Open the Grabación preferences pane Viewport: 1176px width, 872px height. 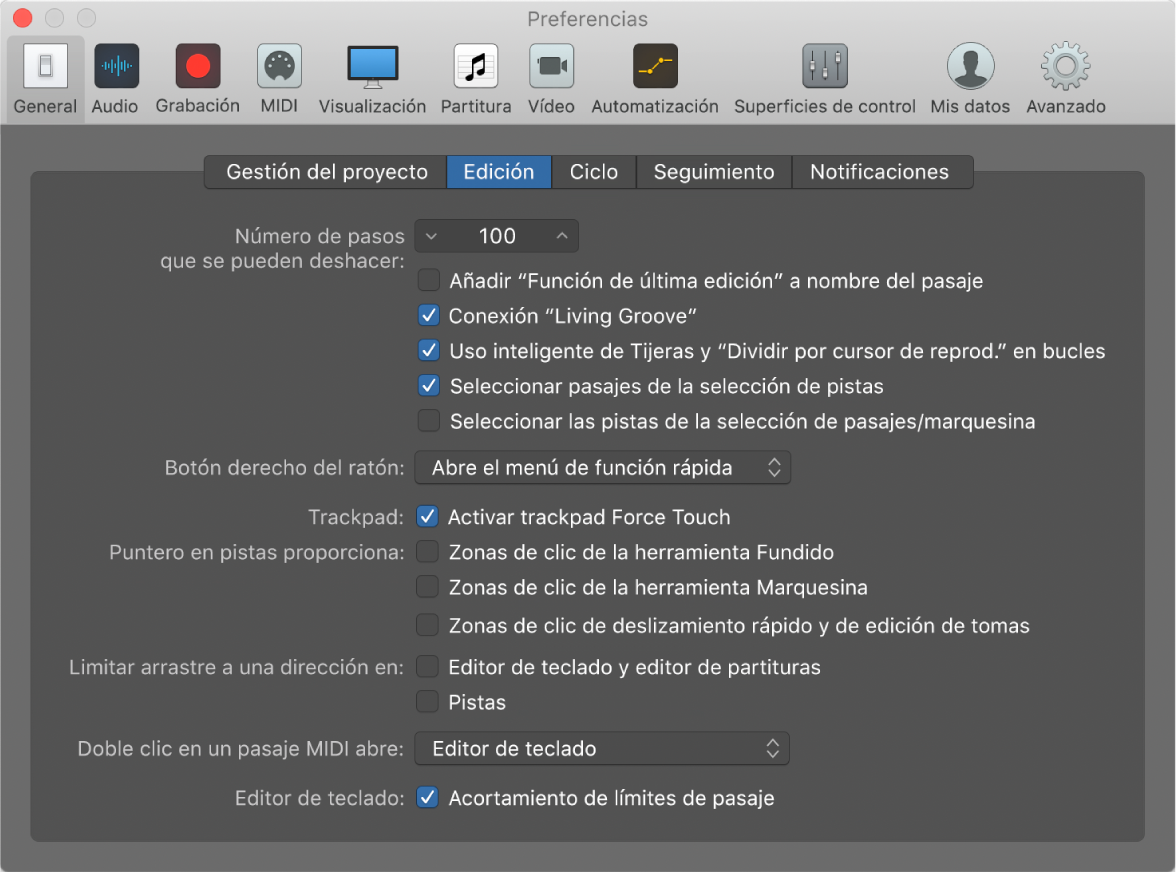click(x=197, y=79)
